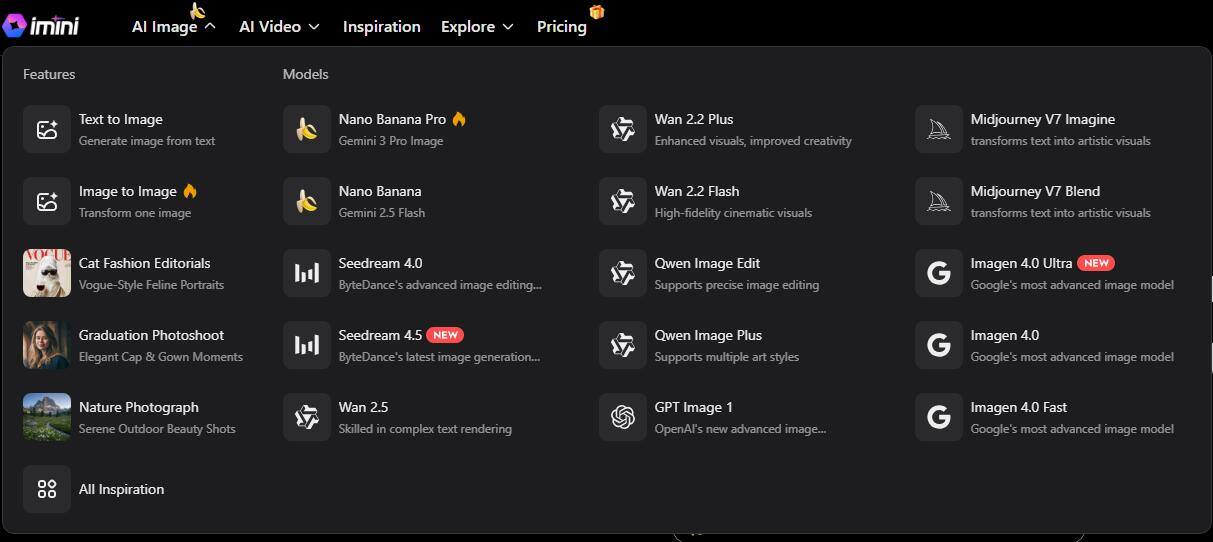Go to the Inspiration menu item
1213x542 pixels.
(381, 27)
